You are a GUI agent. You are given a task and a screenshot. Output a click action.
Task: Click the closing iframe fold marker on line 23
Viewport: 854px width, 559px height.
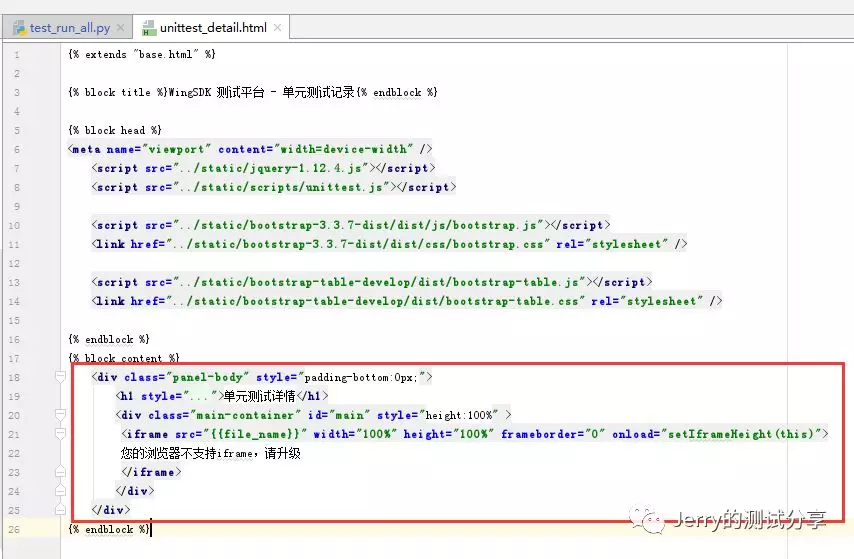point(60,472)
